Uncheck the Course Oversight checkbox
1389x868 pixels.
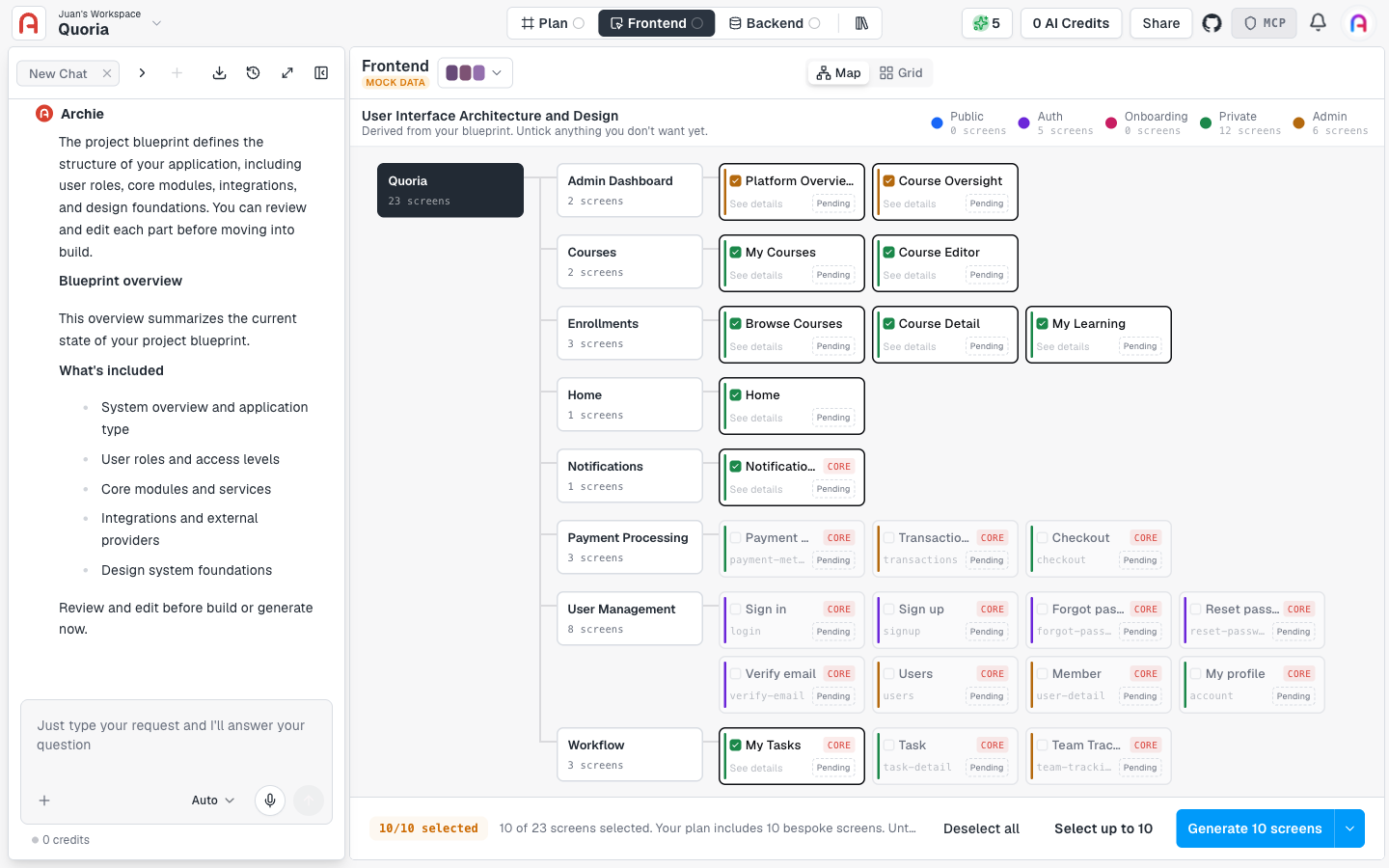(889, 181)
